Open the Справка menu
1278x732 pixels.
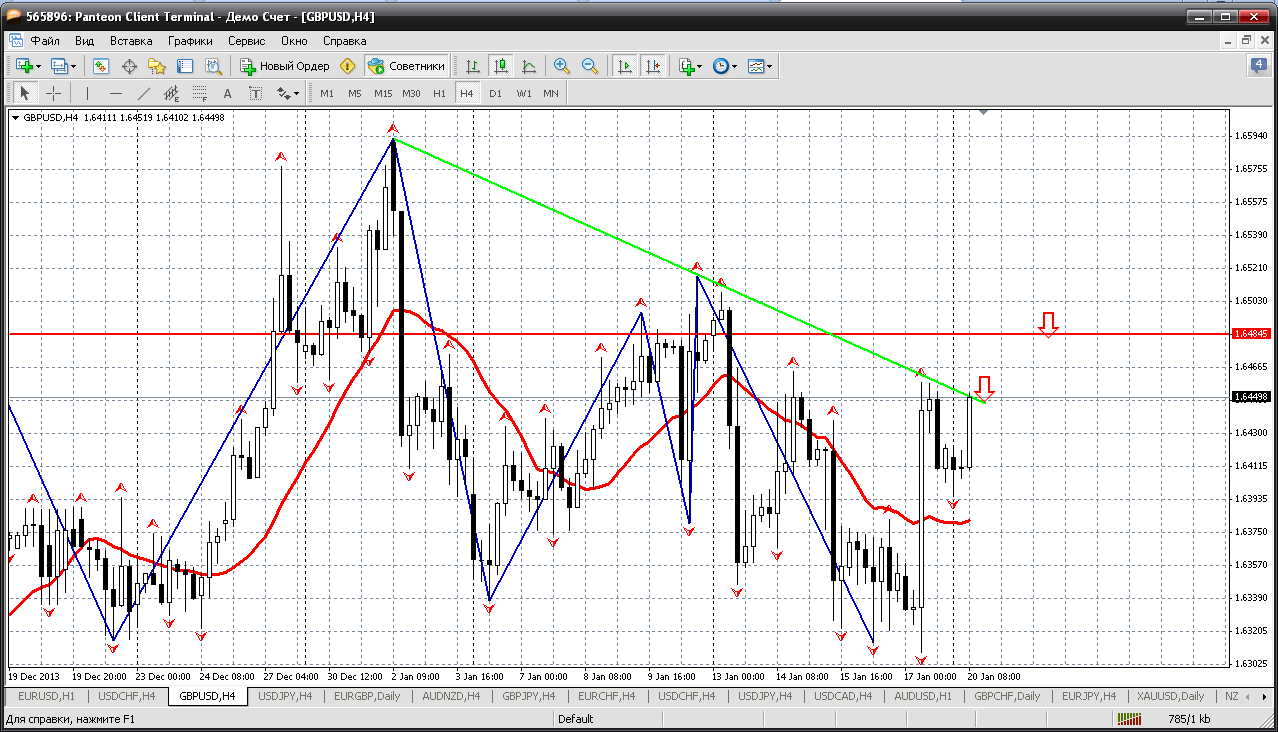[x=345, y=41]
